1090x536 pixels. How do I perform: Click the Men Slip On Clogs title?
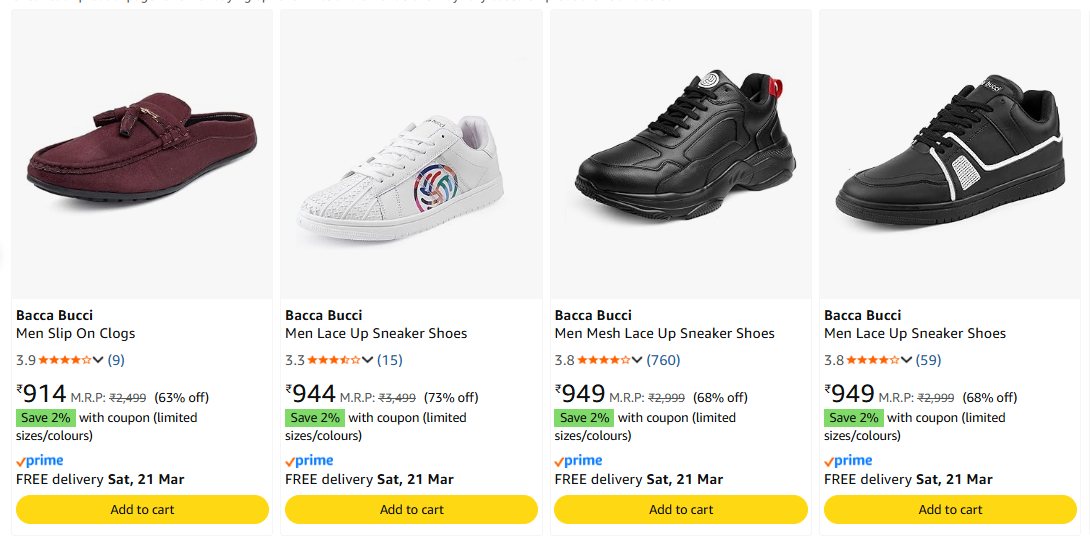coord(76,333)
